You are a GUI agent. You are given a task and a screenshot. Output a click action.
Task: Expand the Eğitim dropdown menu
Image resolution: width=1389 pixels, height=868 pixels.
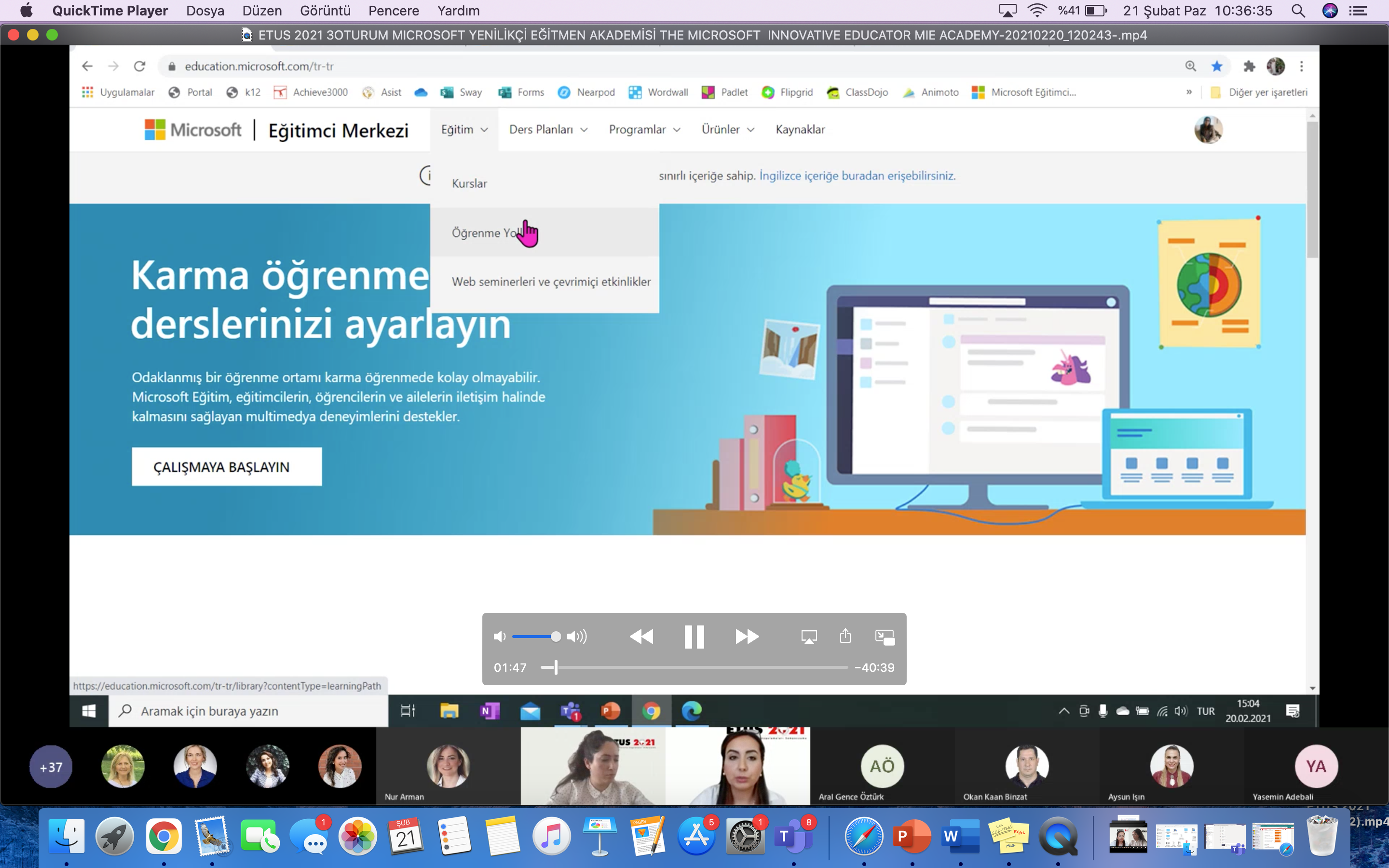(464, 130)
